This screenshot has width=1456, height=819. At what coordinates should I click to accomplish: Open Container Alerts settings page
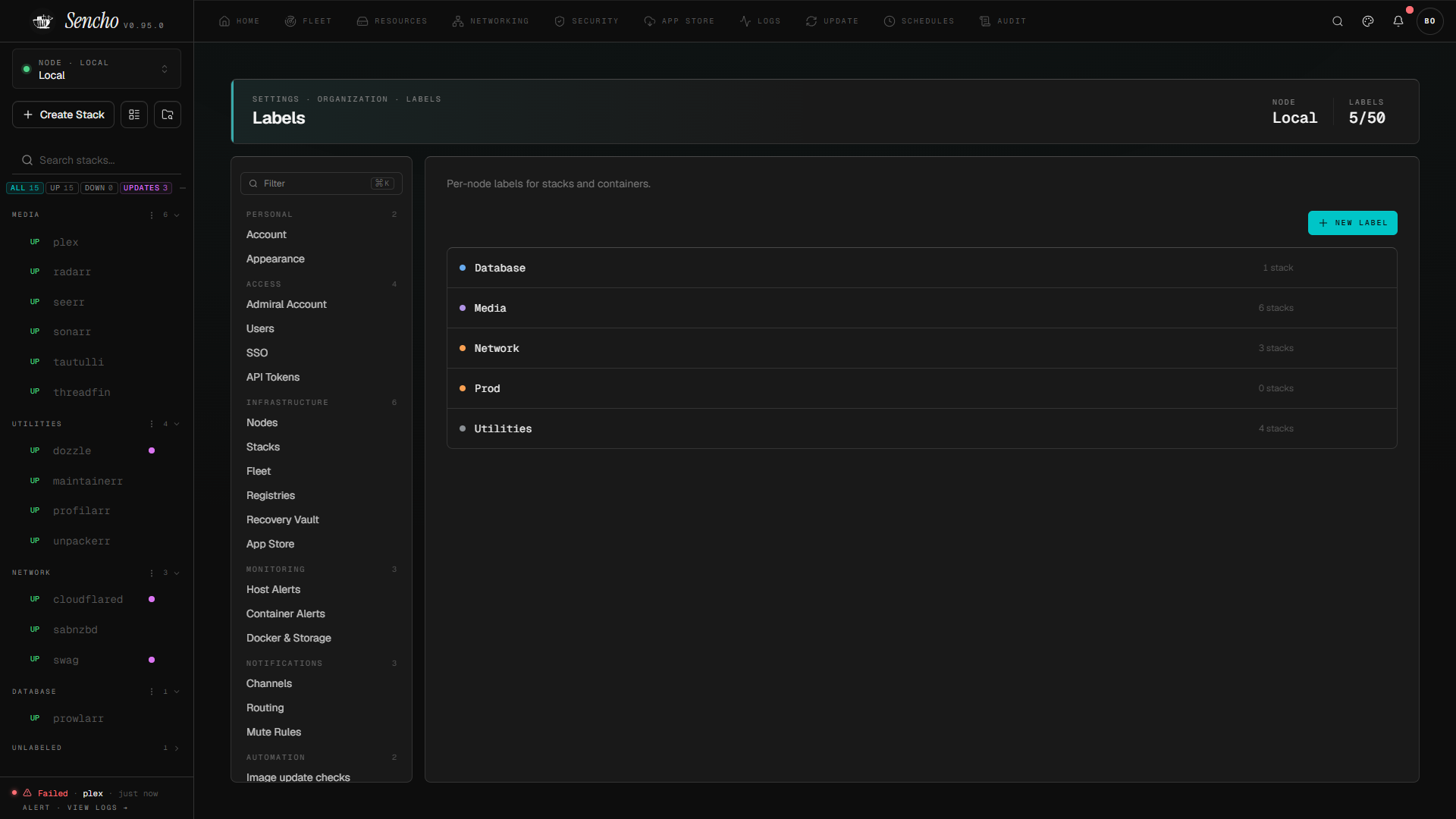coord(286,614)
